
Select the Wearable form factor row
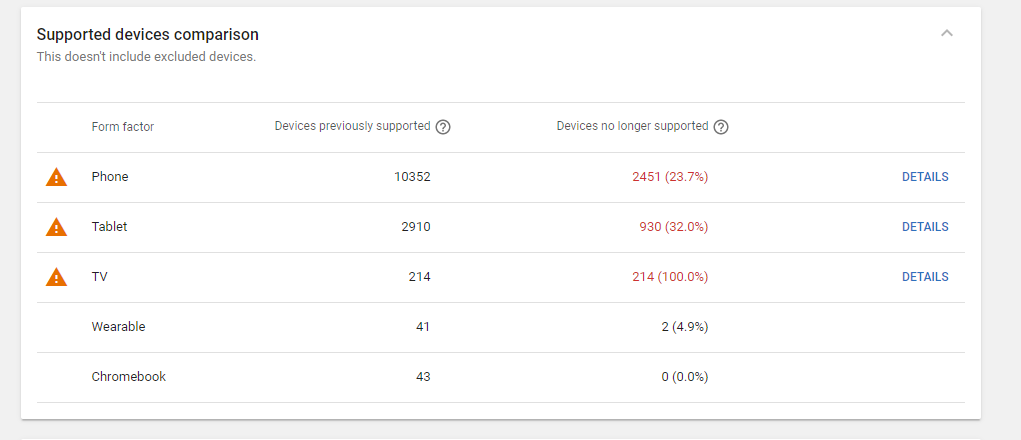(501, 327)
